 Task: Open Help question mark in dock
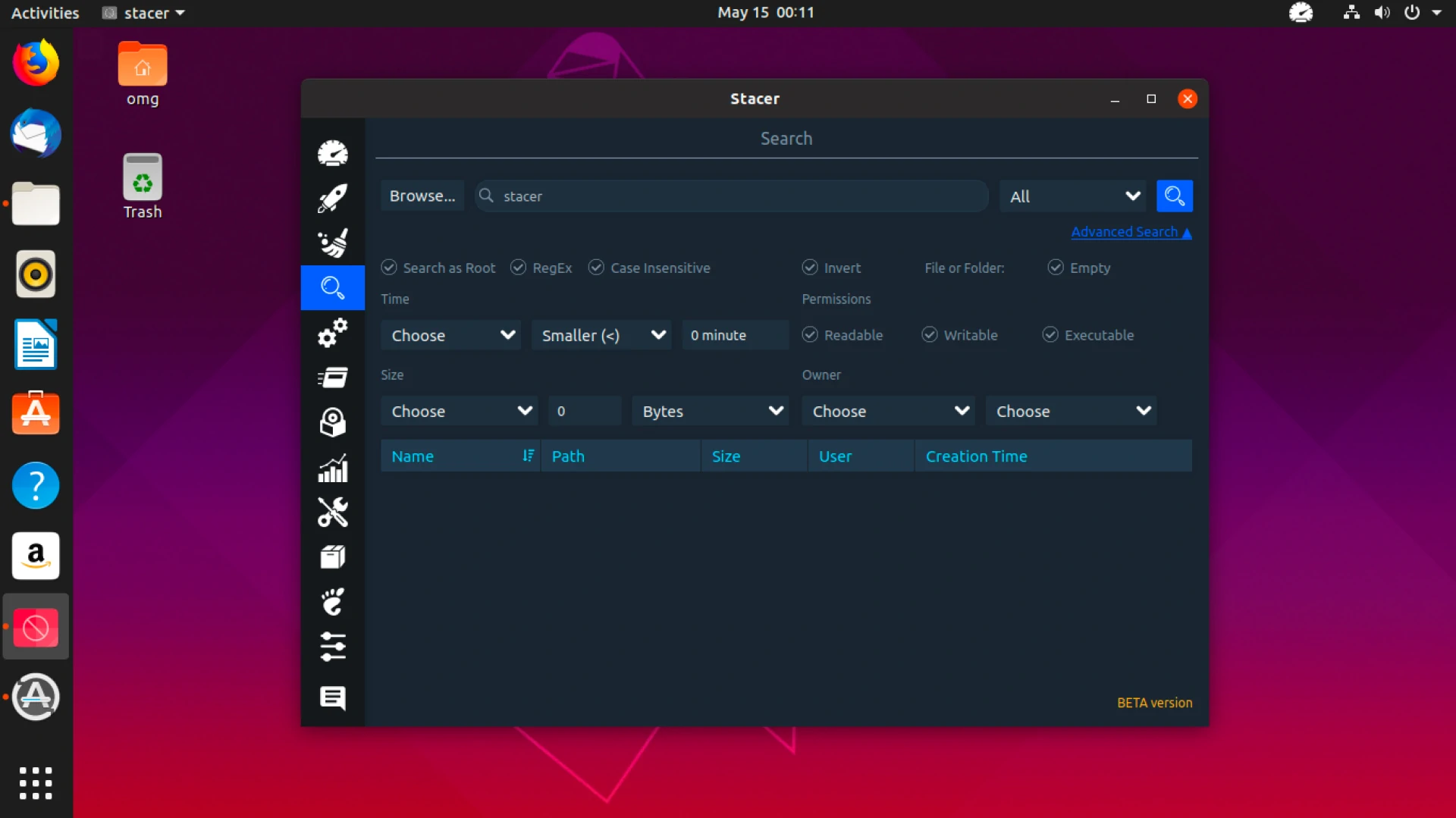pos(36,485)
